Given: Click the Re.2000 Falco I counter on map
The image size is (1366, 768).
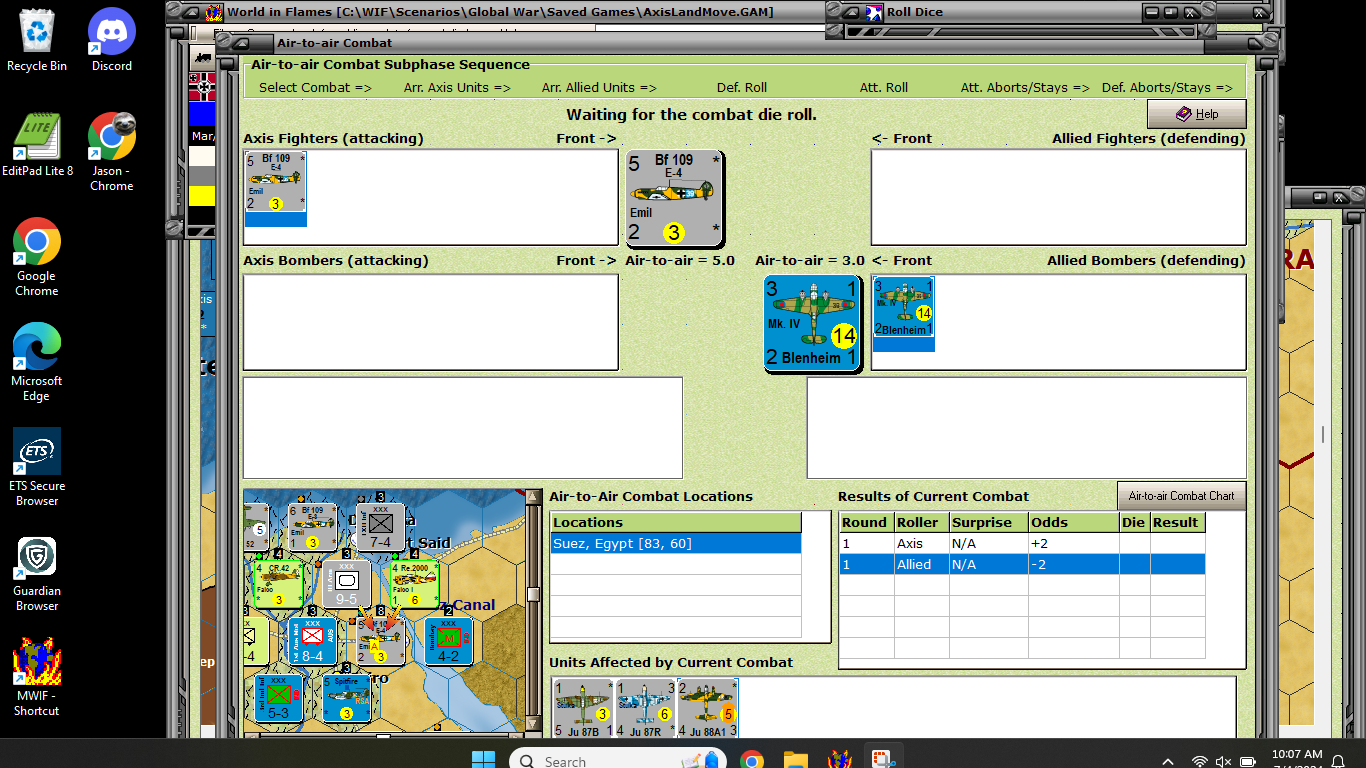Looking at the screenshot, I should [414, 584].
